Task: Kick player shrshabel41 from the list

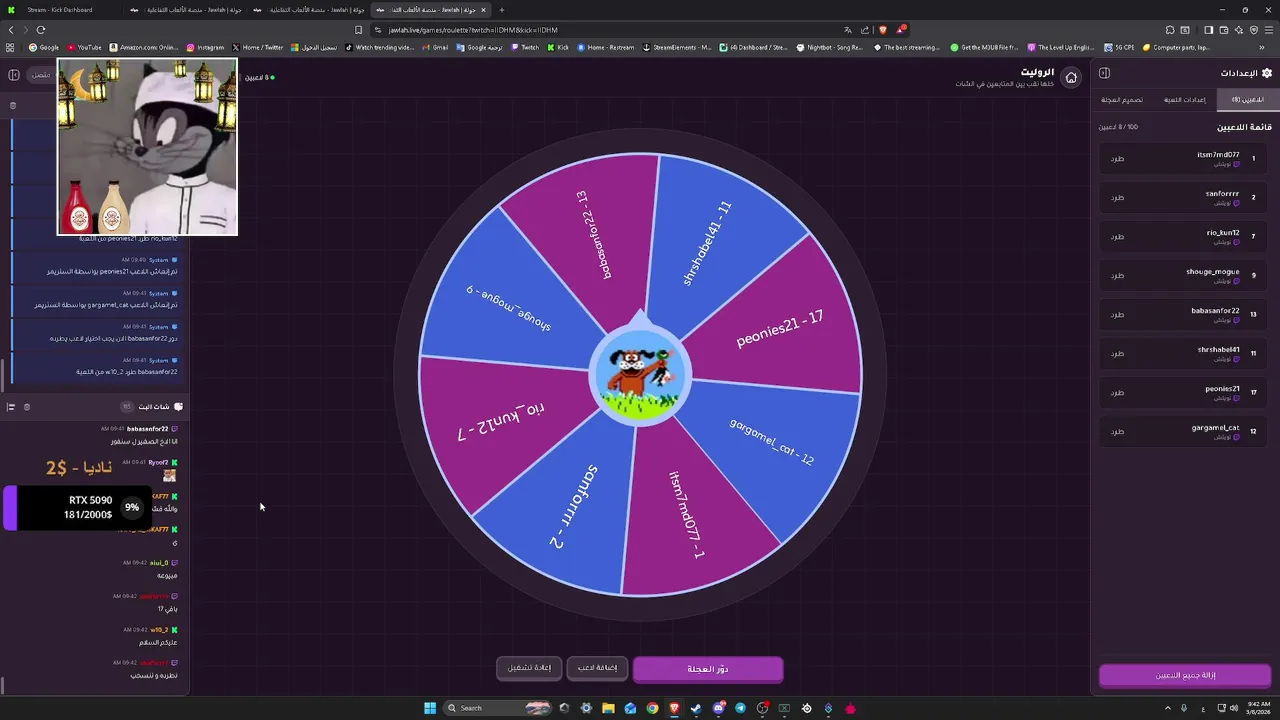Action: pos(1117,353)
